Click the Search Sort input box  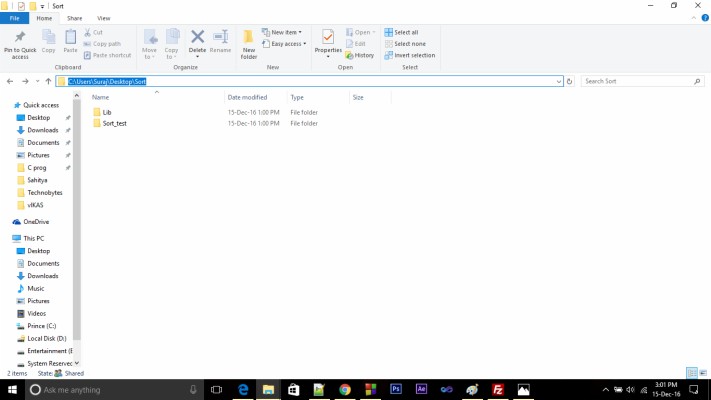640,81
